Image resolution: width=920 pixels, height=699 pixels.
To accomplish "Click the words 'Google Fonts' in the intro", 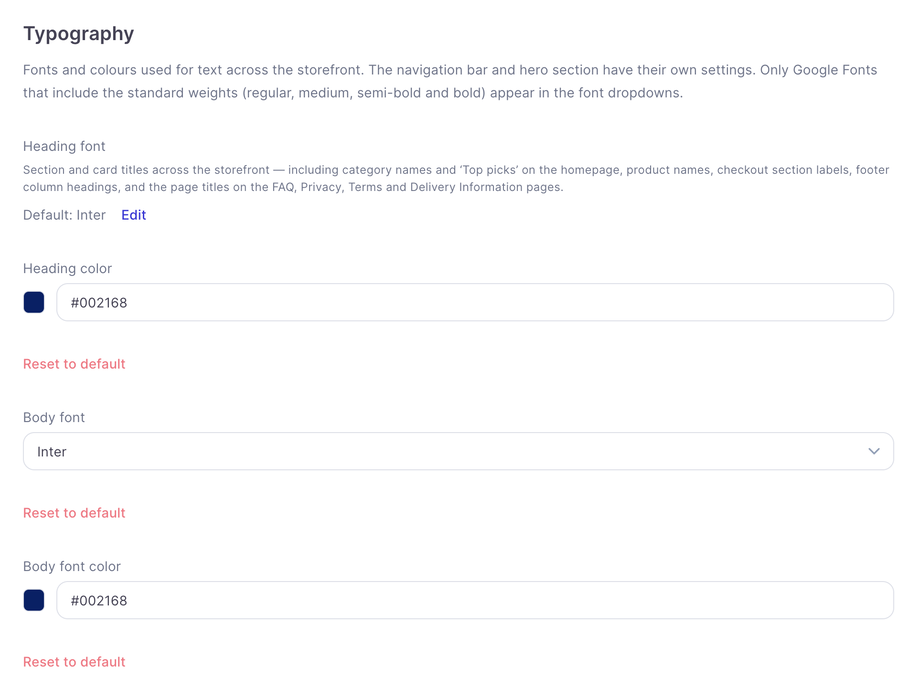I will tap(835, 70).
